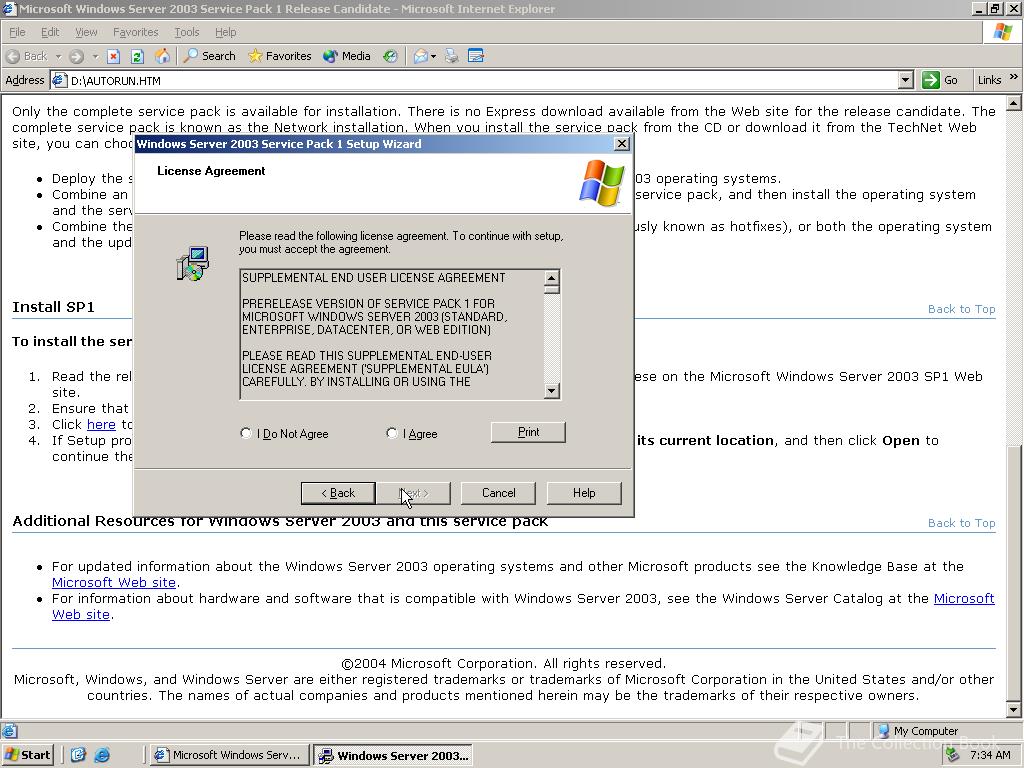
Task: Click the Cancel button in Setup Wizard
Action: (498, 493)
